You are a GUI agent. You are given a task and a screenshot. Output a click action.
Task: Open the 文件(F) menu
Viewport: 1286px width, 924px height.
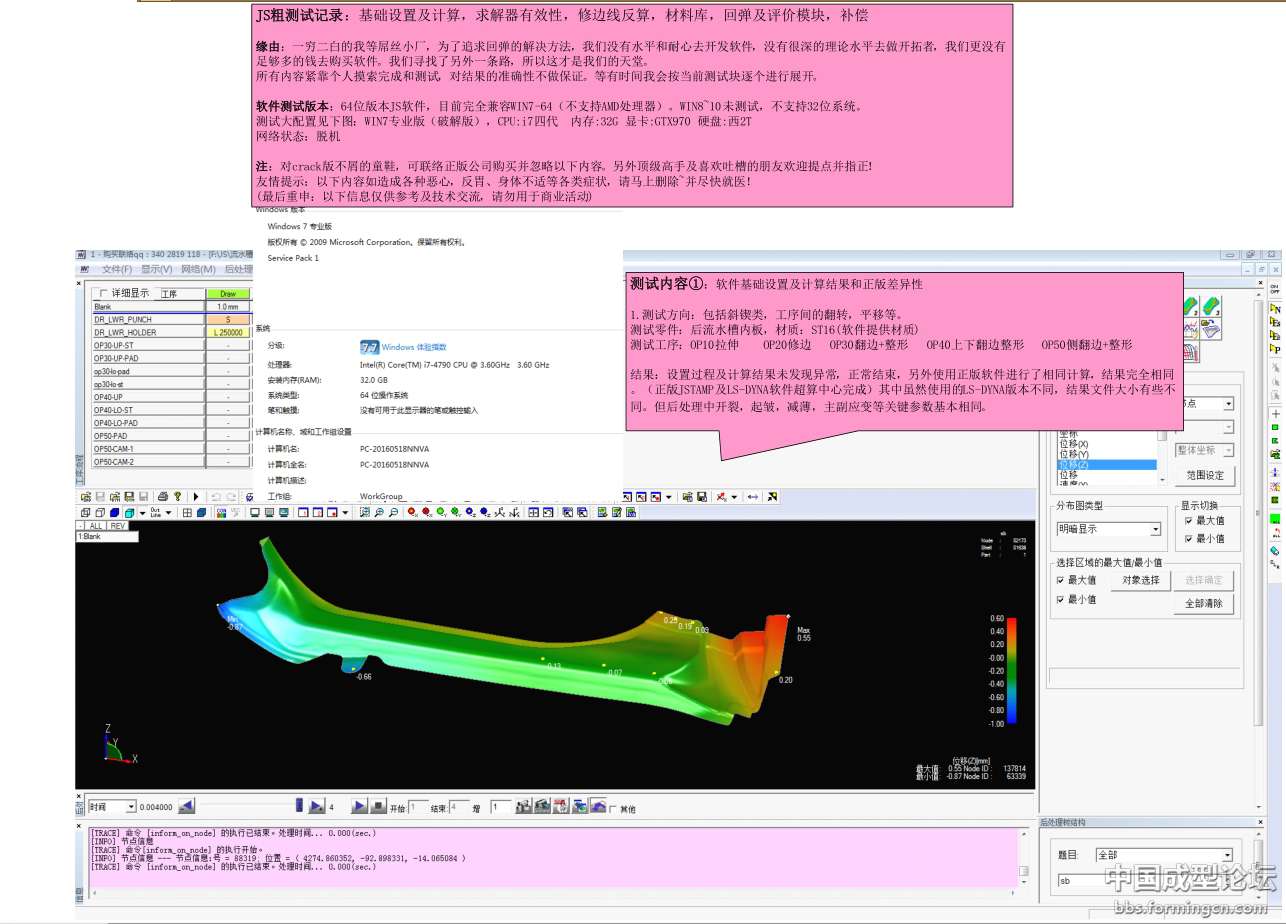116,269
